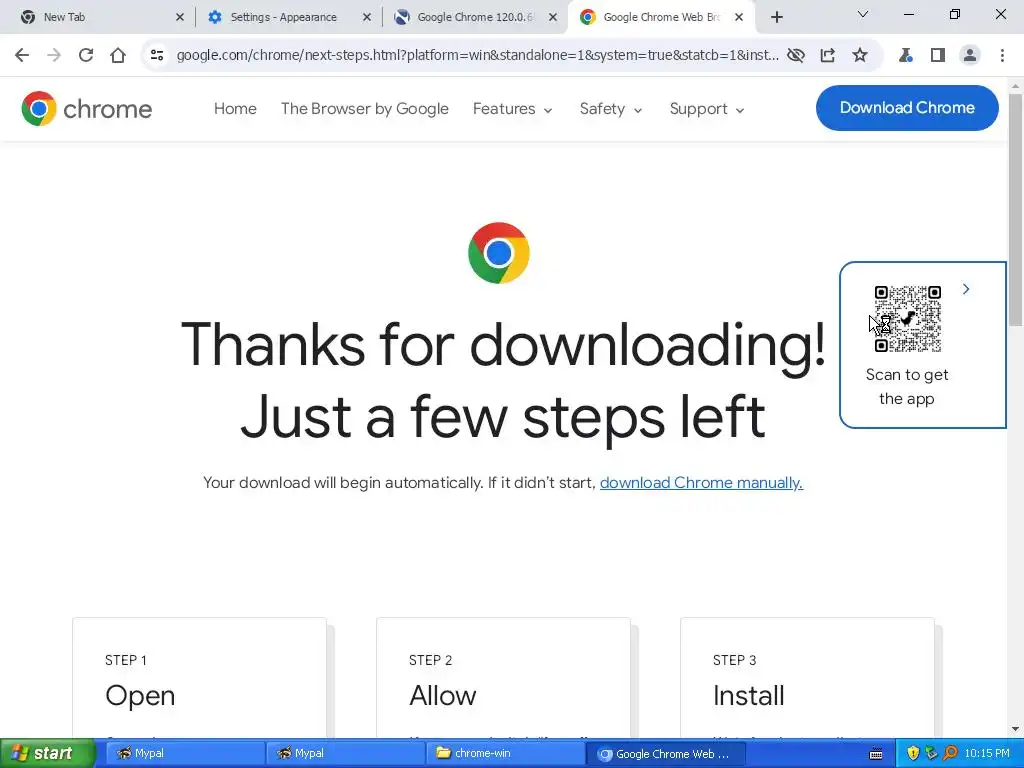
Task: Click the network tray icon beside shield
Action: click(x=931, y=754)
